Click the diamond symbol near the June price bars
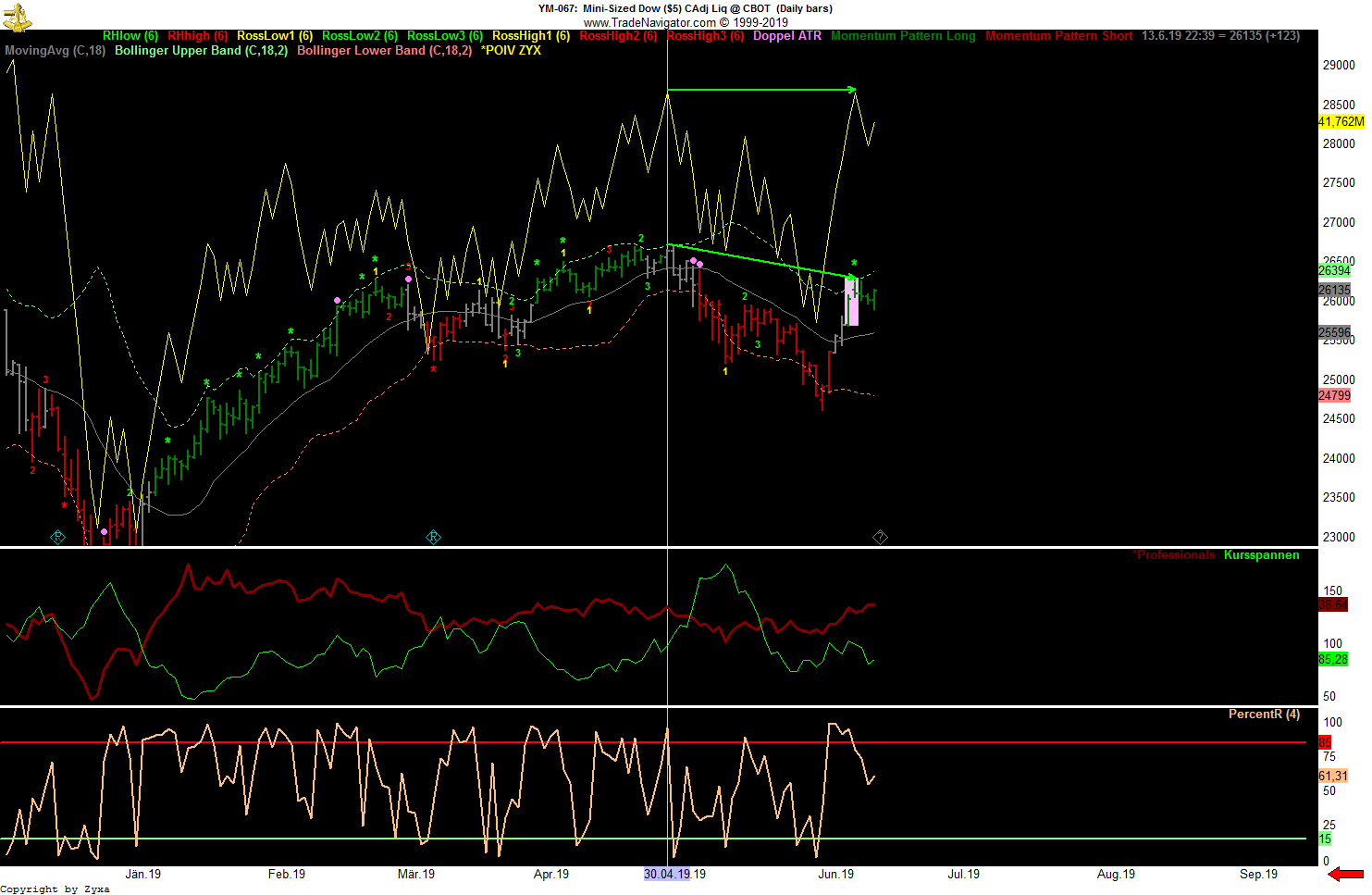Viewport: 1372px width, 895px height. click(879, 535)
